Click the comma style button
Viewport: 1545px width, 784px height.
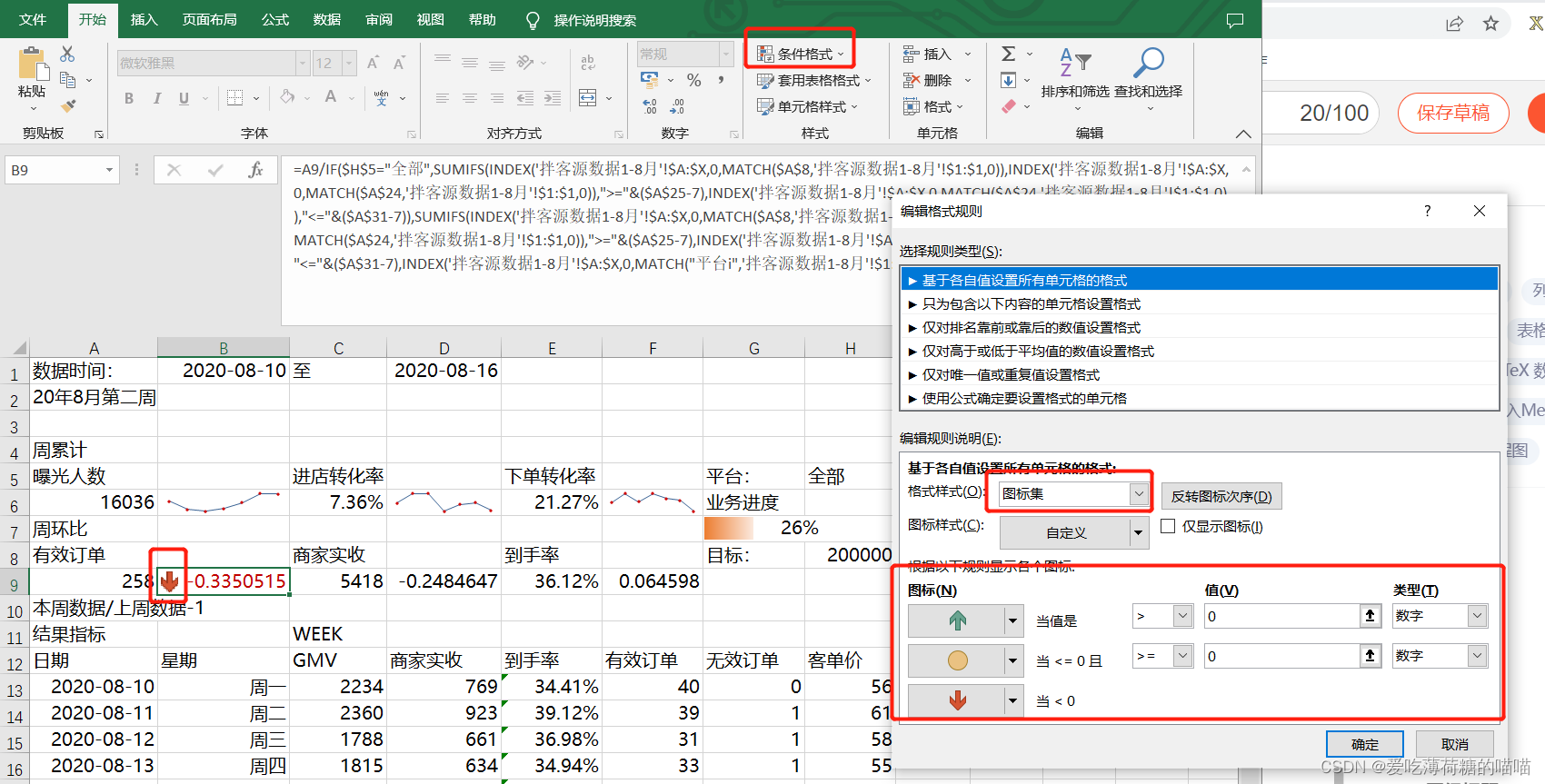(721, 81)
